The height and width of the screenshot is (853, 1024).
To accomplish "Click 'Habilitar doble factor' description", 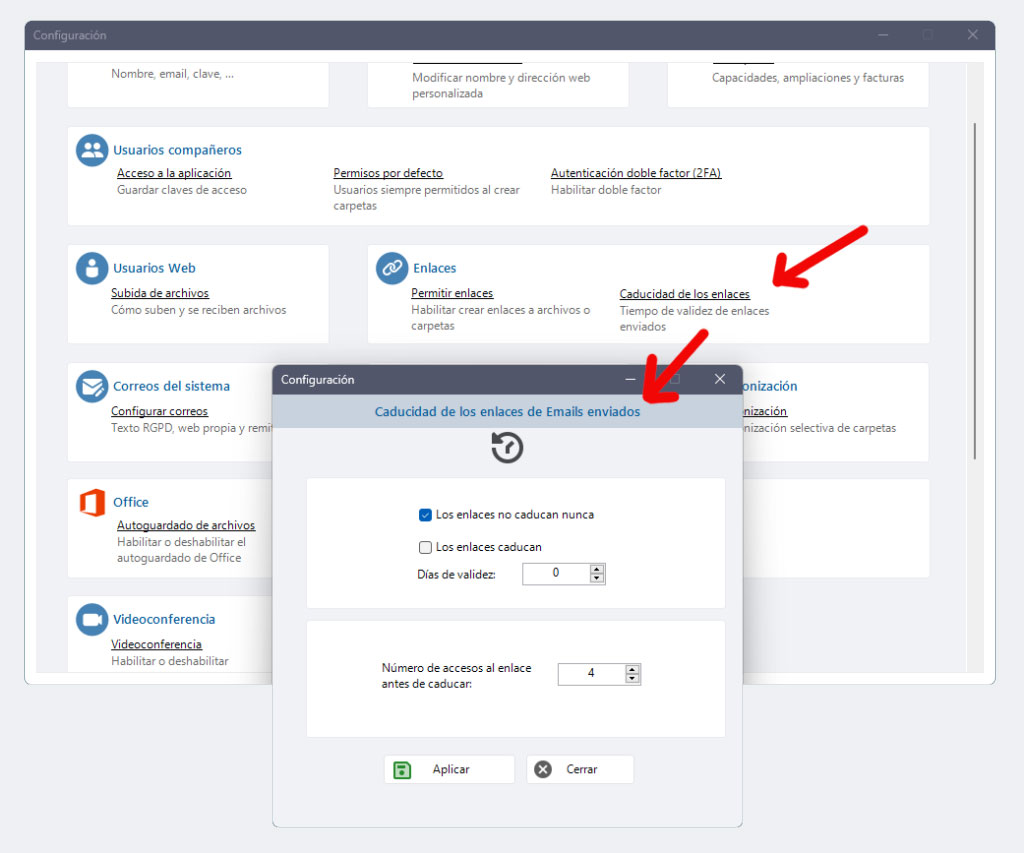I will point(606,190).
